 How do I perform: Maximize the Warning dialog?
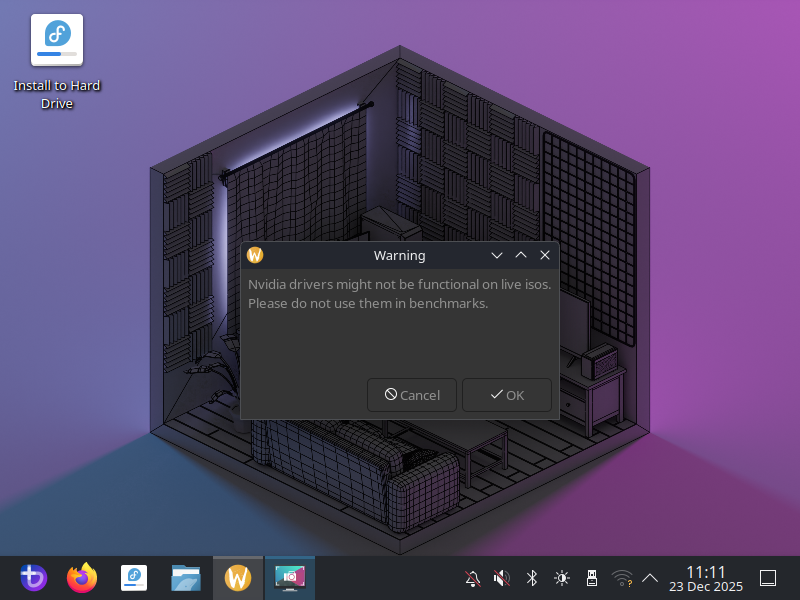click(521, 255)
